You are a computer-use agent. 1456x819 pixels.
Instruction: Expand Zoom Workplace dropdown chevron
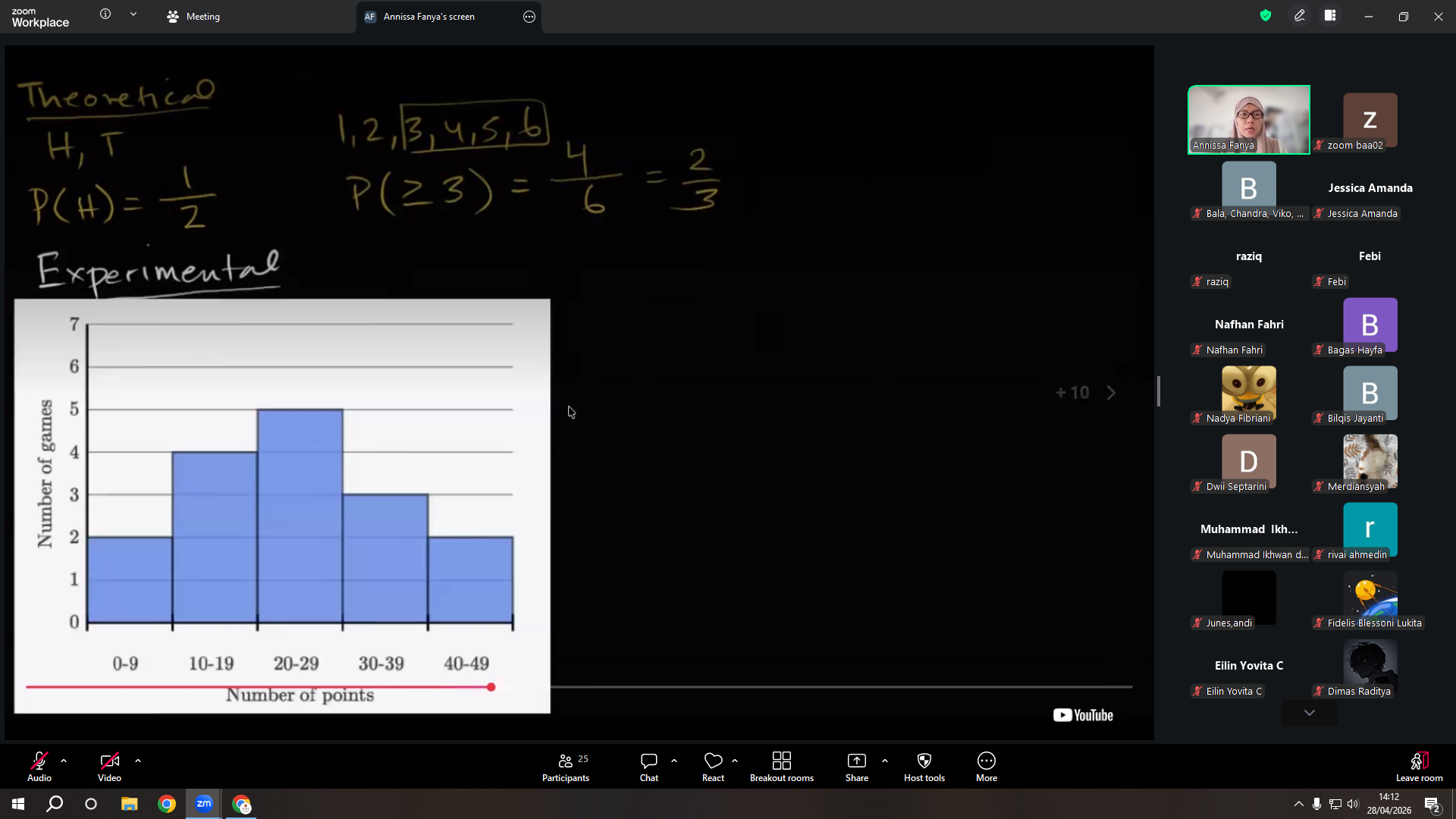133,14
